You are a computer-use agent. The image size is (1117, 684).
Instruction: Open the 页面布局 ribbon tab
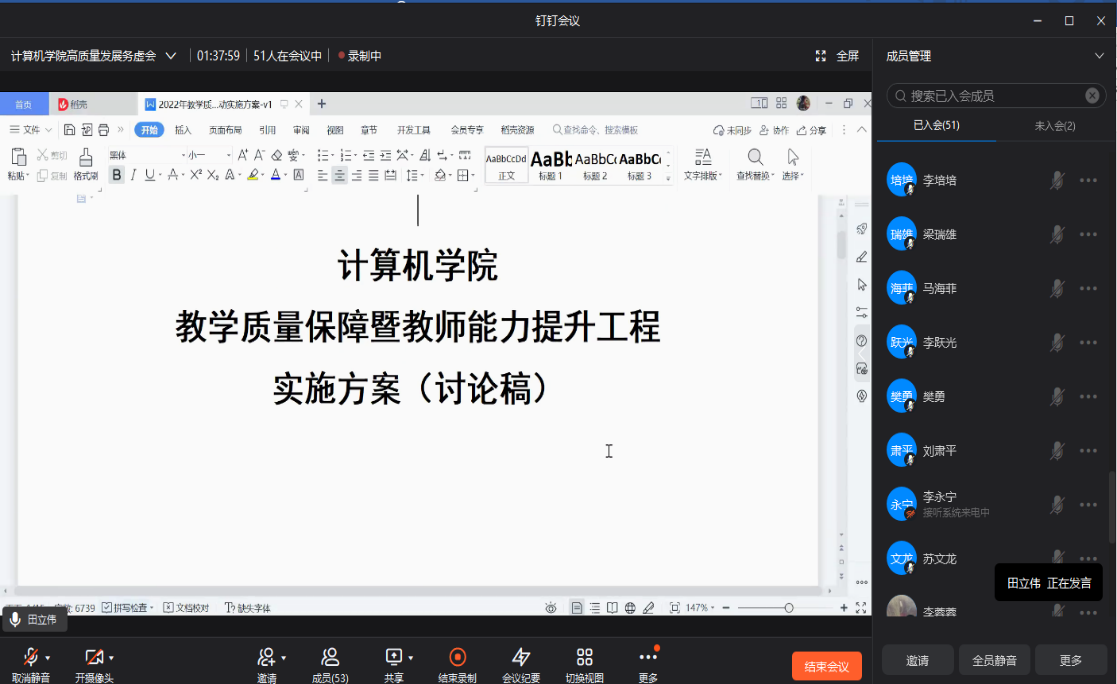225,130
